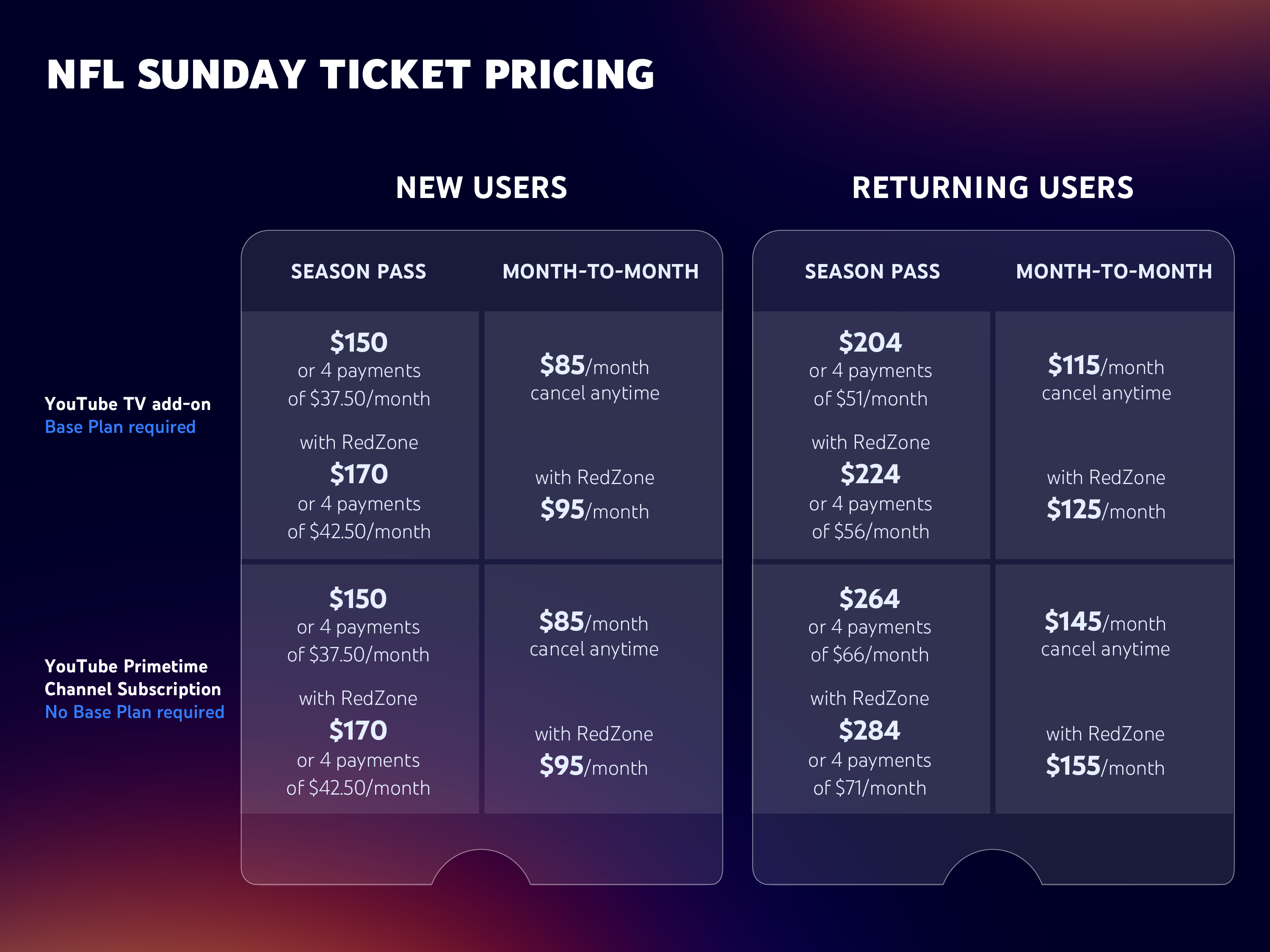Select the New Users heading
Screen dimensions: 1270x952
coord(481,187)
